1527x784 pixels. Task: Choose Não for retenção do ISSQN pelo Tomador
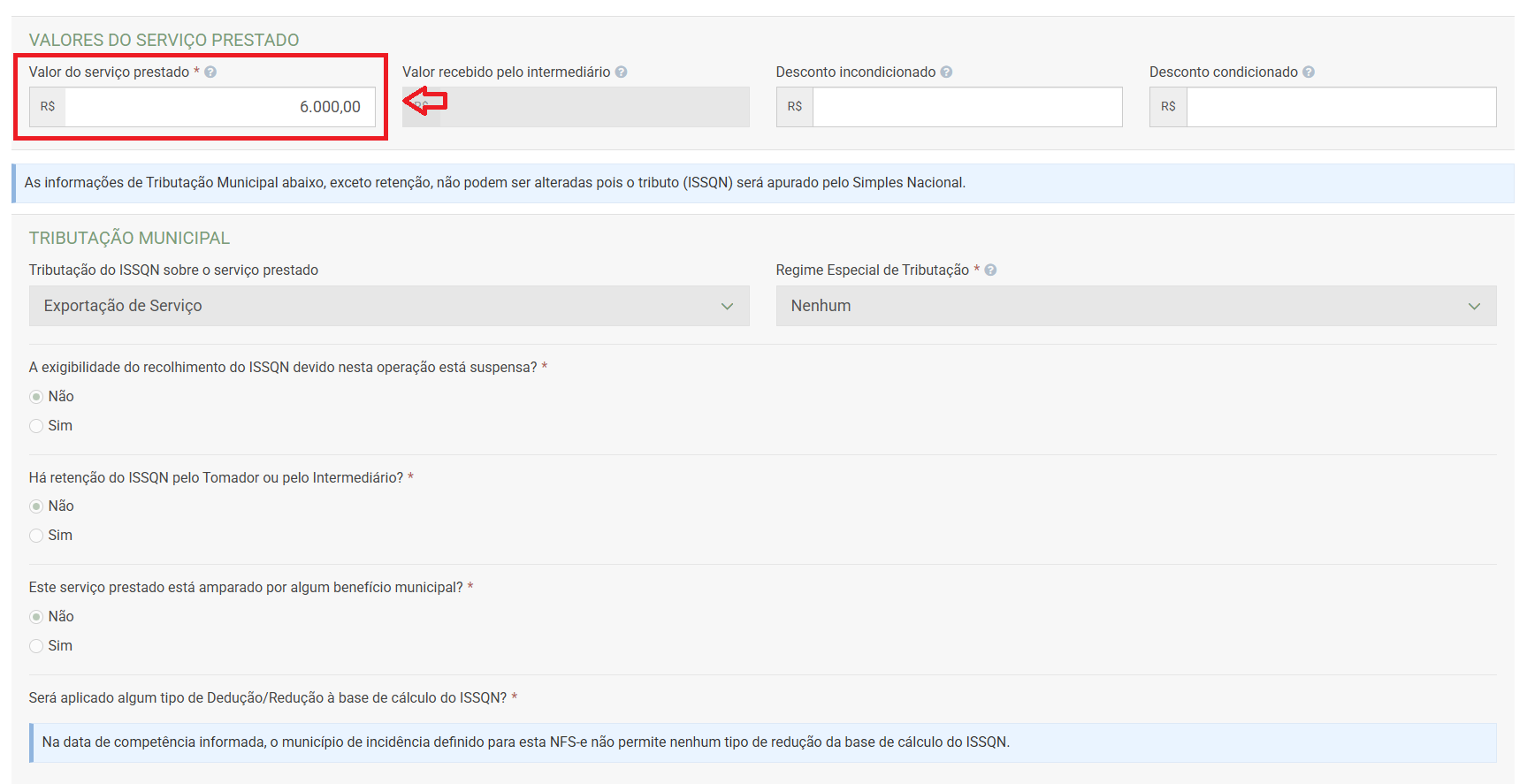[36, 506]
